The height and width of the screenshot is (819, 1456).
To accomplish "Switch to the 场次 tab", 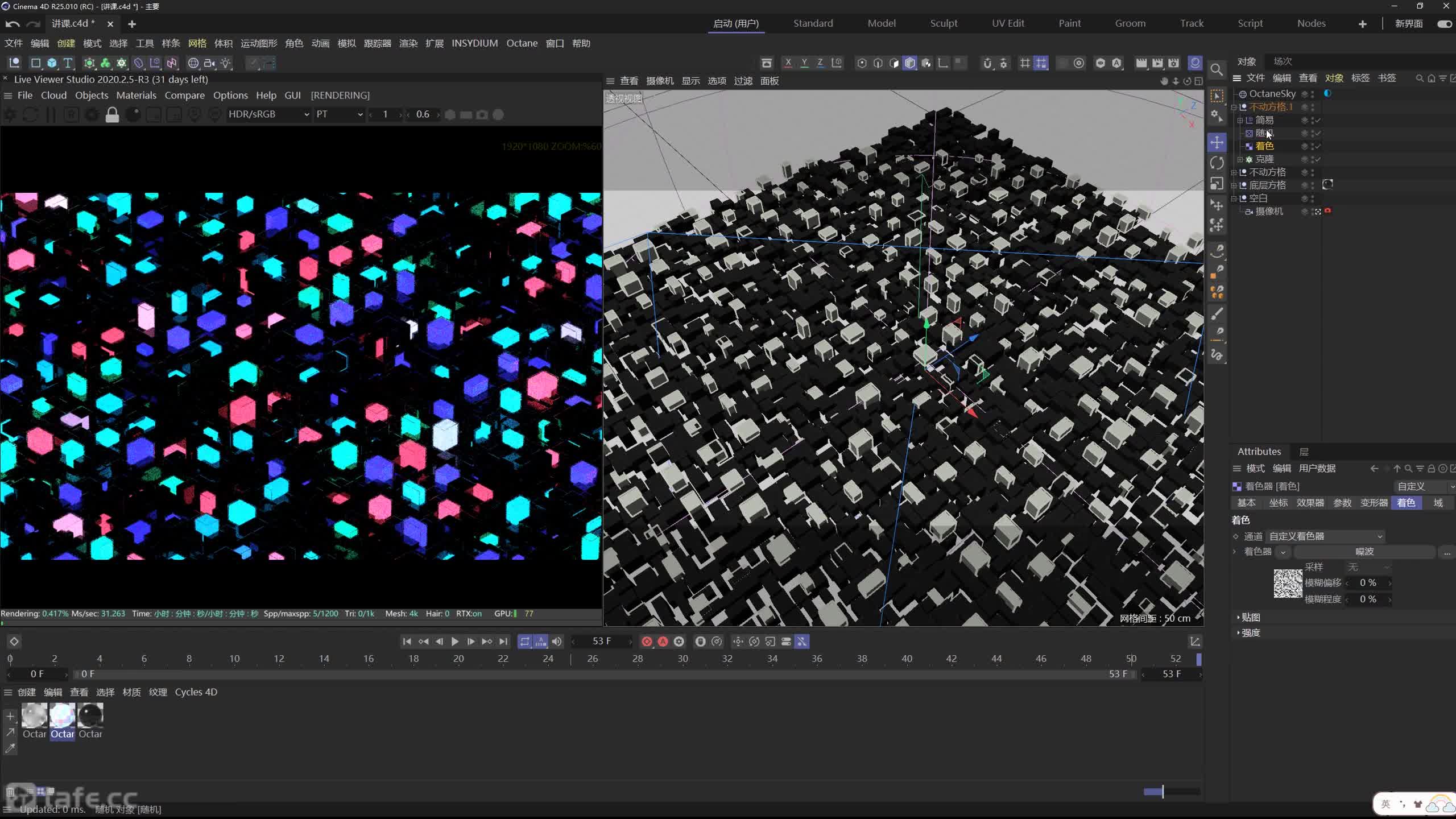I will [1283, 61].
